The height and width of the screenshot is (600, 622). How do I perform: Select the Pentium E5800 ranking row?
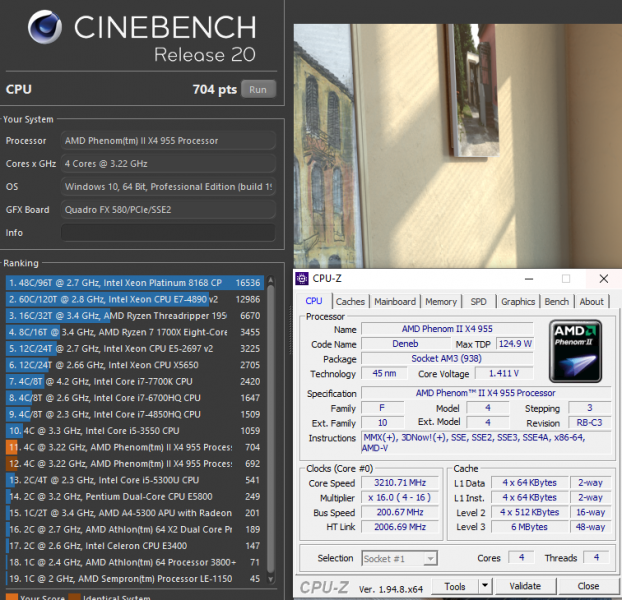coord(135,496)
